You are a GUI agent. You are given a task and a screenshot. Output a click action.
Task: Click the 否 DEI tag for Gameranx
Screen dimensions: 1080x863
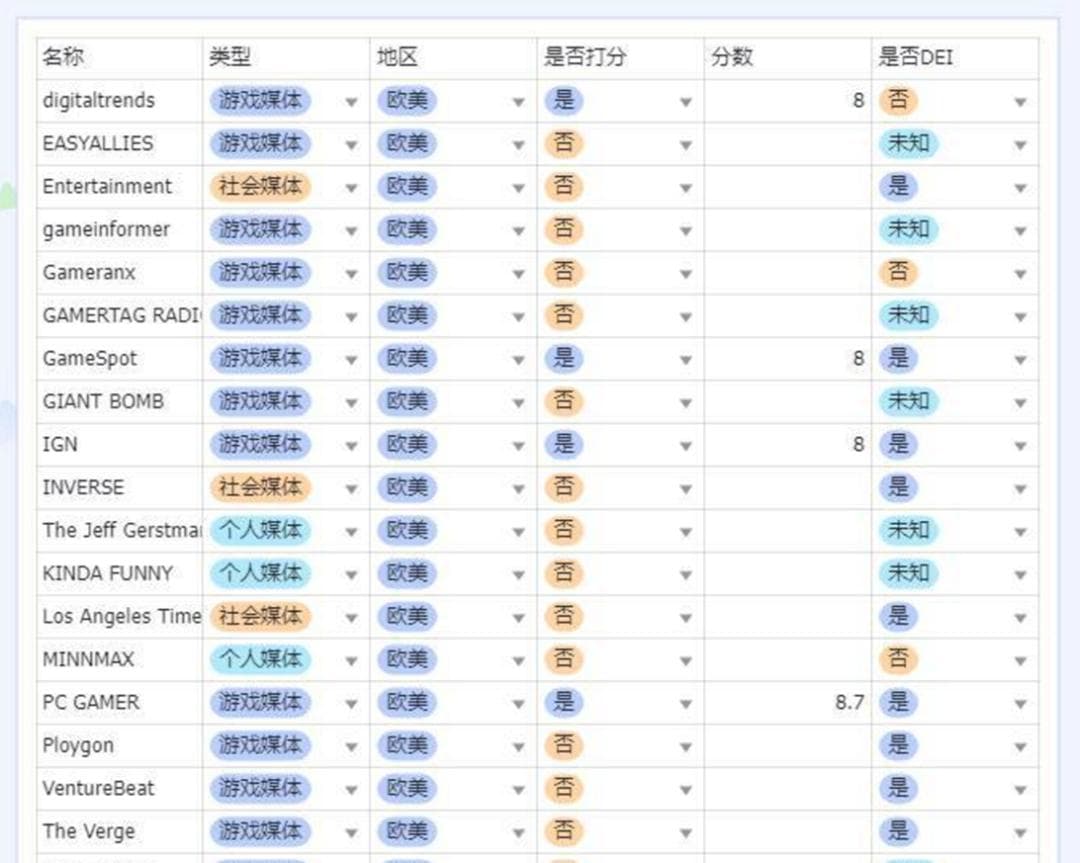(x=898, y=273)
